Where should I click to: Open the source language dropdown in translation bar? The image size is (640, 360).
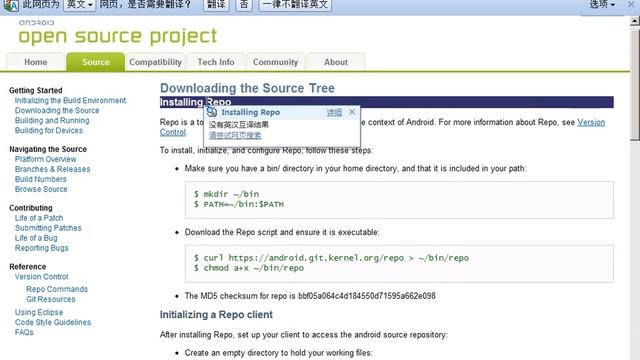click(x=80, y=5)
